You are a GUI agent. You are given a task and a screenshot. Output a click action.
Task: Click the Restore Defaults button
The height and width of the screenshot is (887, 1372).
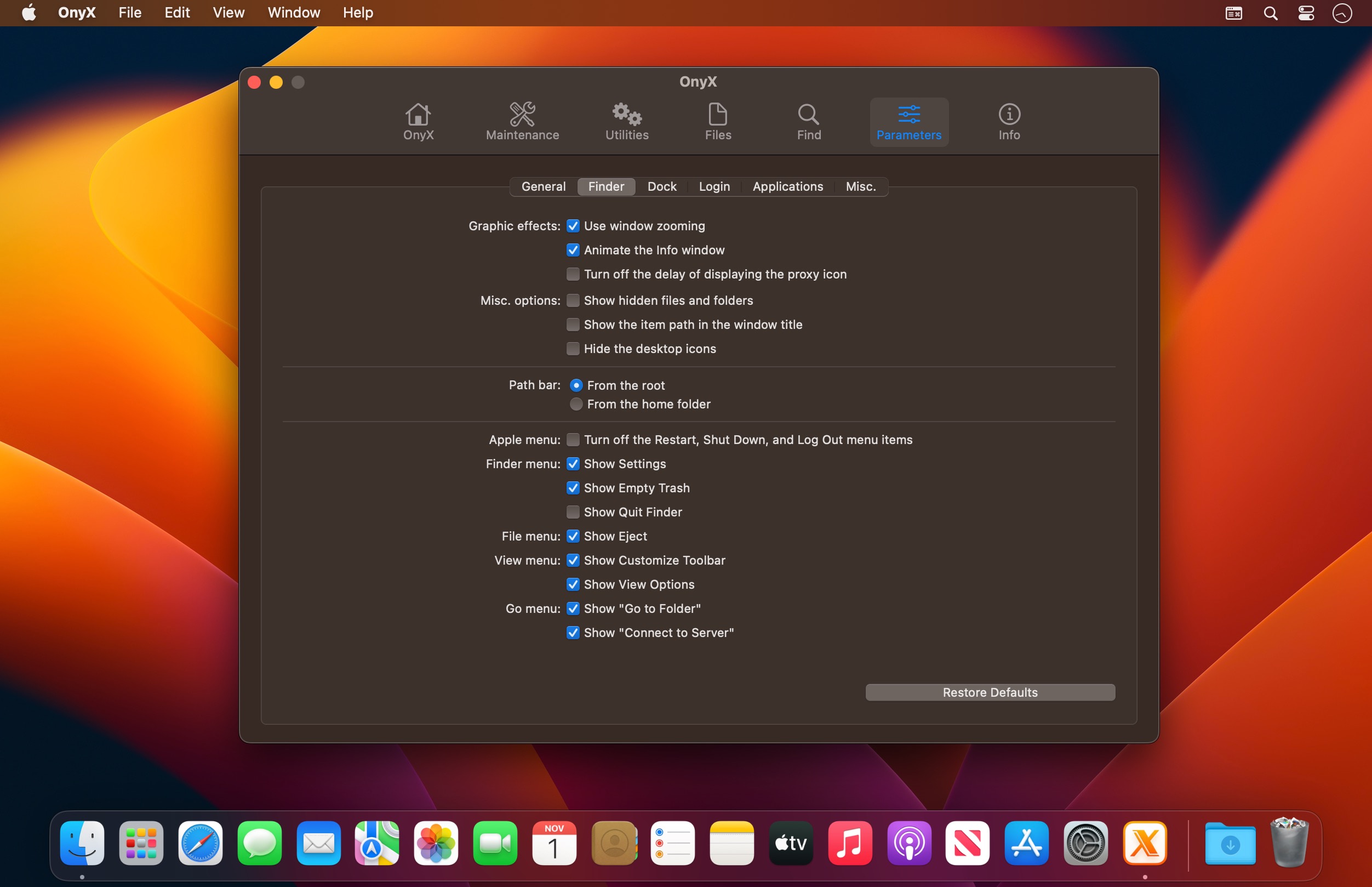click(x=990, y=692)
